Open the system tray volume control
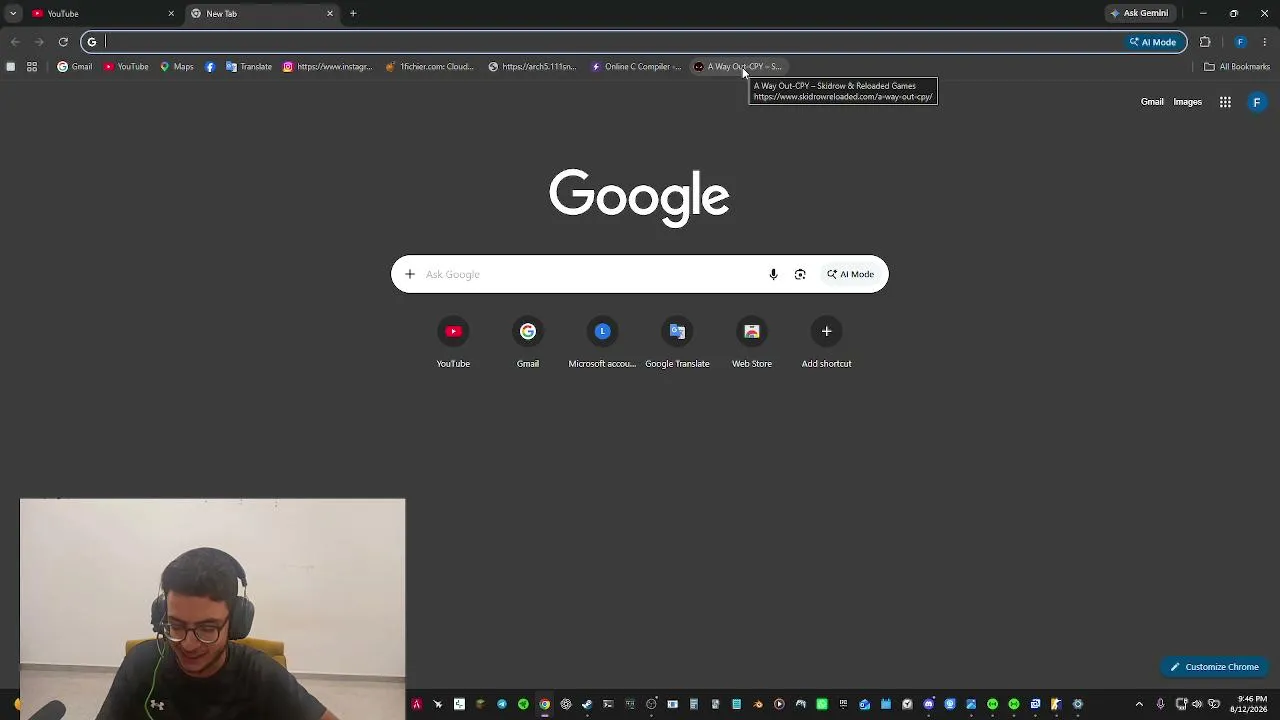Screen dimensions: 1280x720 tap(1197, 704)
